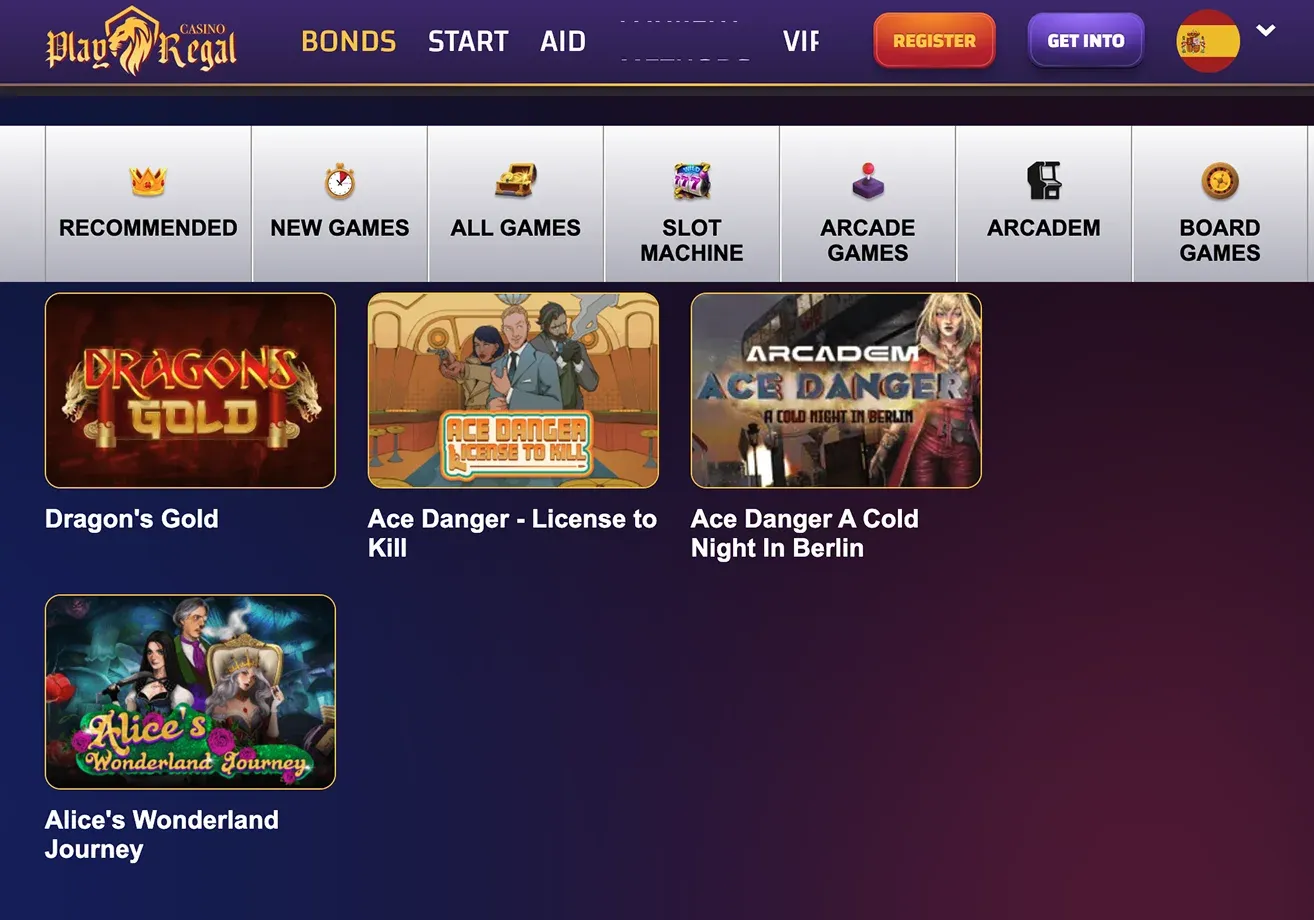
Task: Go to START in the top navigation
Action: (468, 41)
